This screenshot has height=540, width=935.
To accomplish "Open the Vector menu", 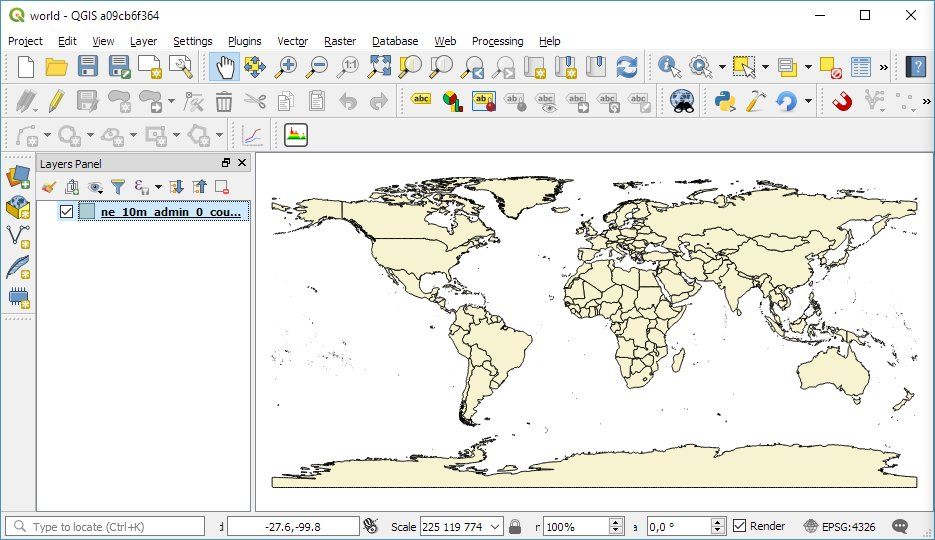I will [x=292, y=41].
